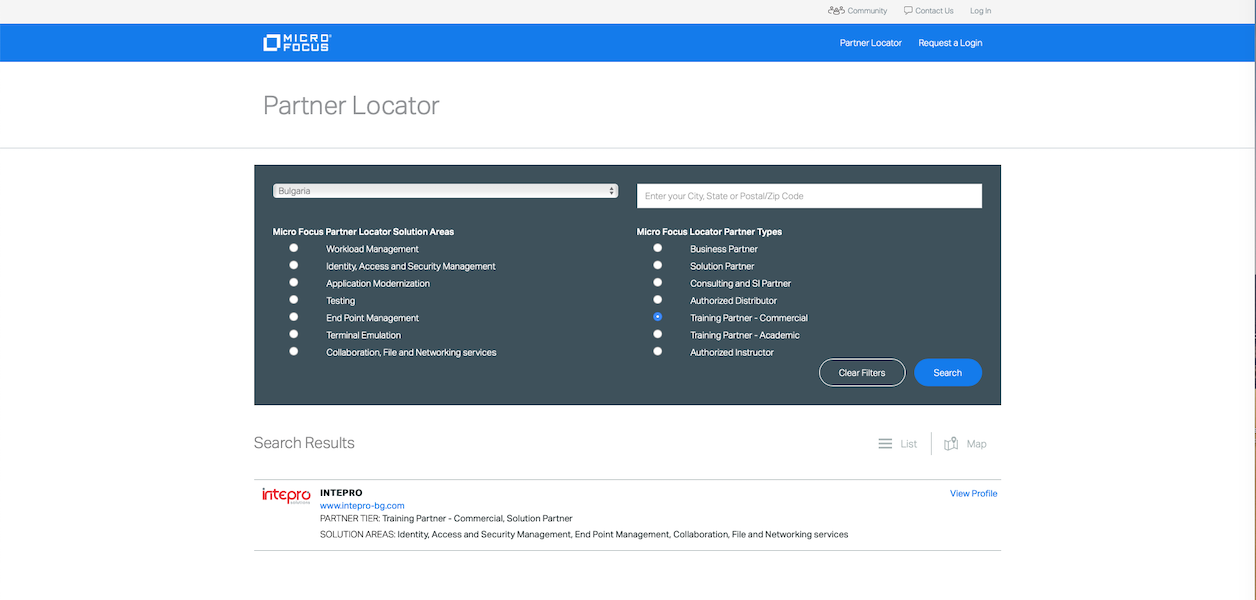This screenshot has width=1256, height=600.
Task: Click the Community people icon
Action: pos(836,11)
